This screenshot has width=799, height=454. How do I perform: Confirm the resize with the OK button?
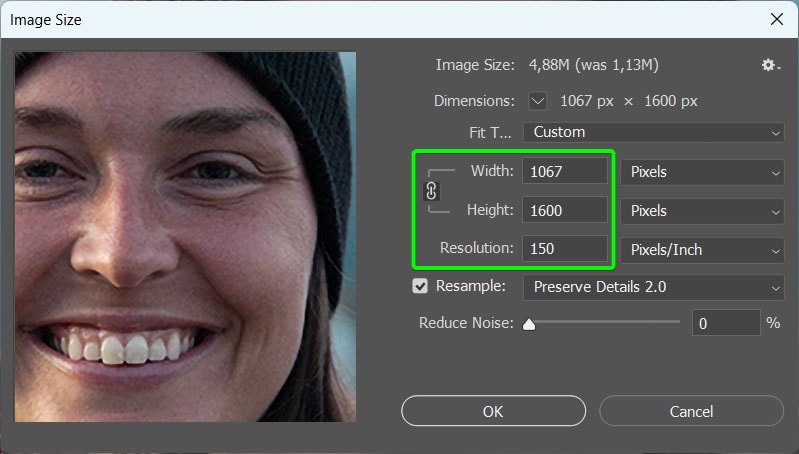[x=492, y=411]
